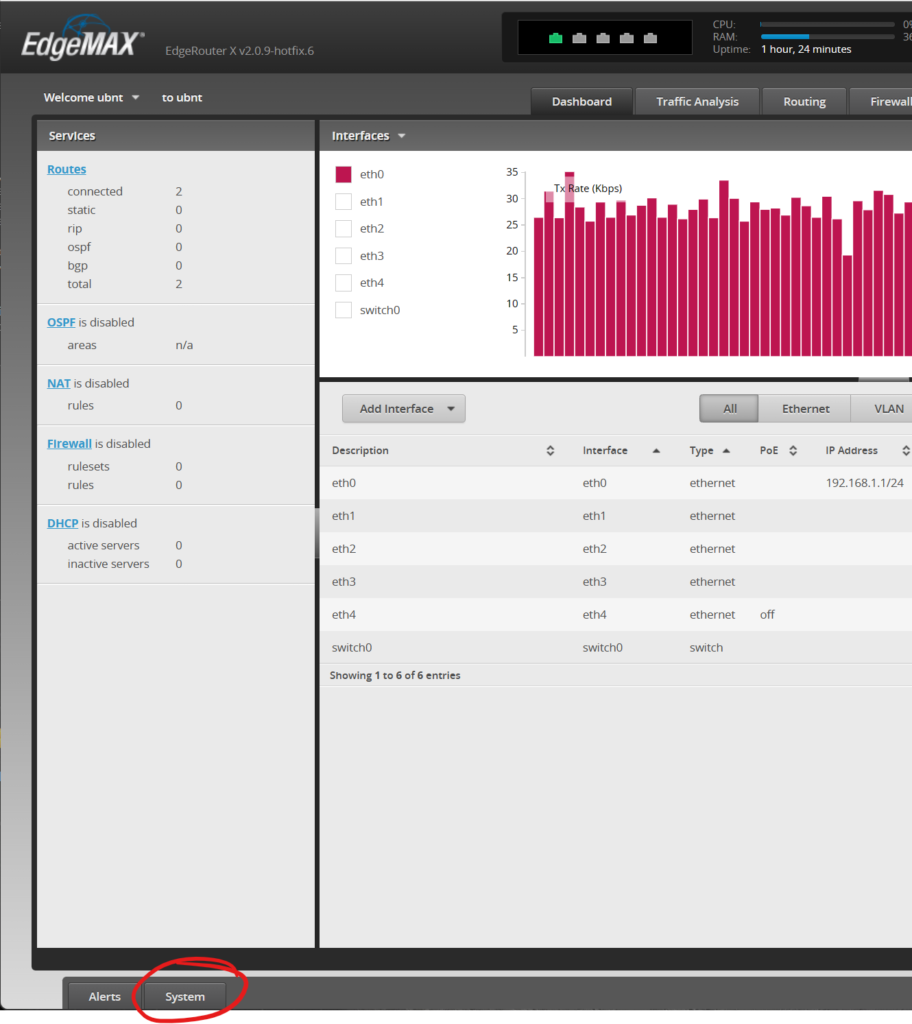Sort by PoE column arrows
Screen dimensions: 912x1024
(793, 451)
